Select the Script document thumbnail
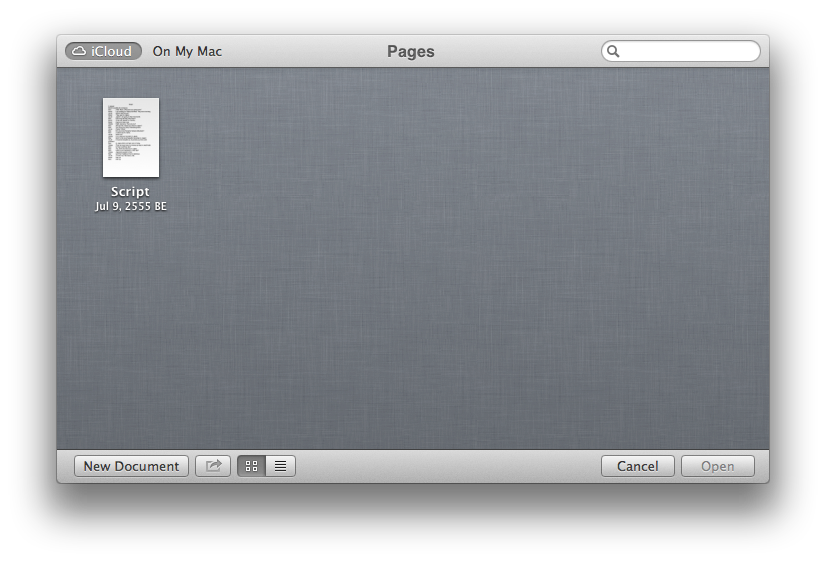 tap(131, 138)
